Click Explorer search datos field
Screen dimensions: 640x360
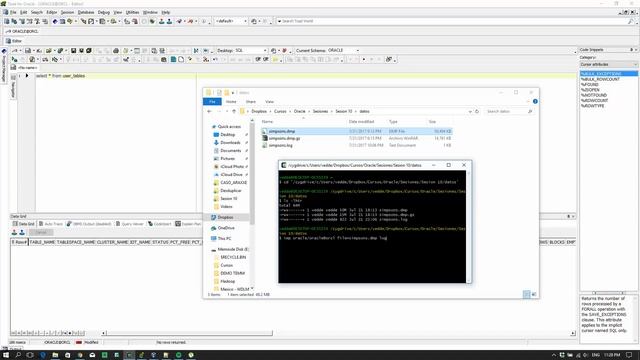(509, 111)
